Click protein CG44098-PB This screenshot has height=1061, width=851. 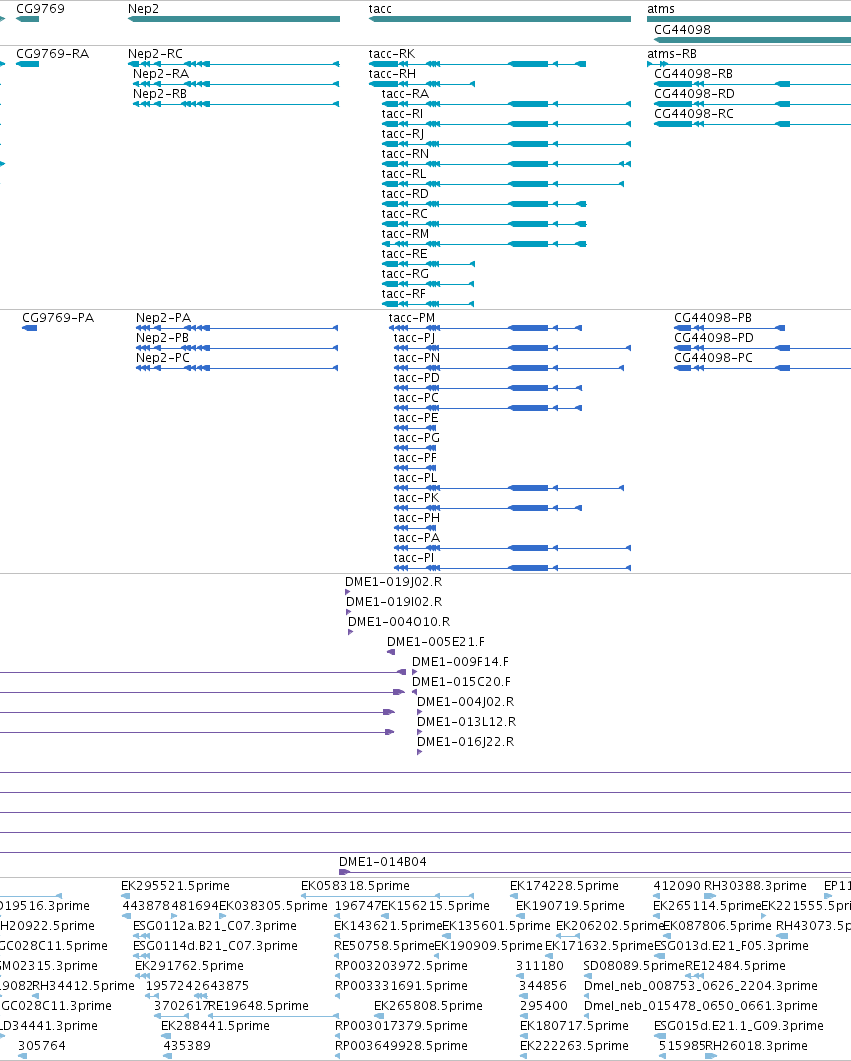(713, 317)
